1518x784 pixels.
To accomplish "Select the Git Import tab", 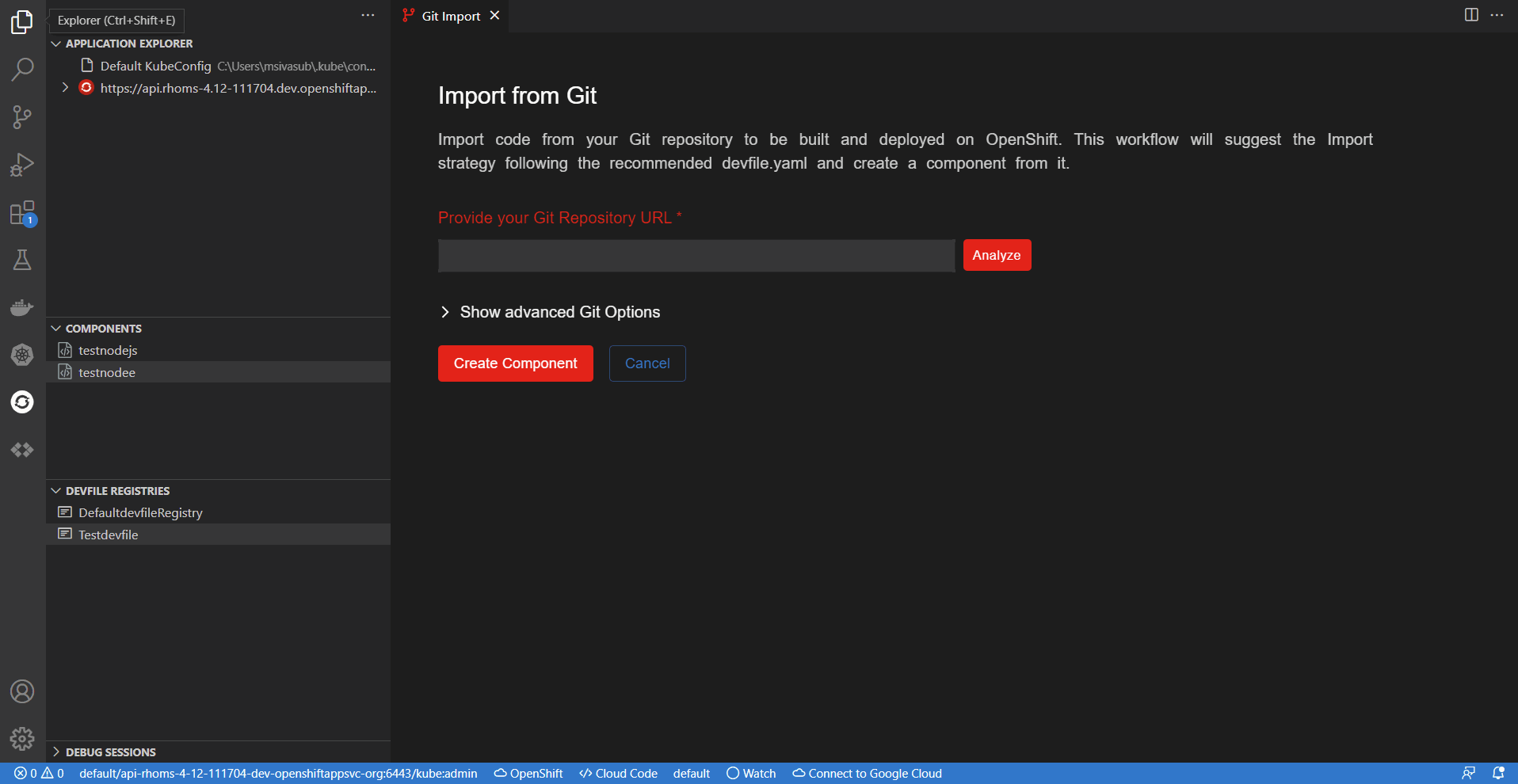I will 451,16.
